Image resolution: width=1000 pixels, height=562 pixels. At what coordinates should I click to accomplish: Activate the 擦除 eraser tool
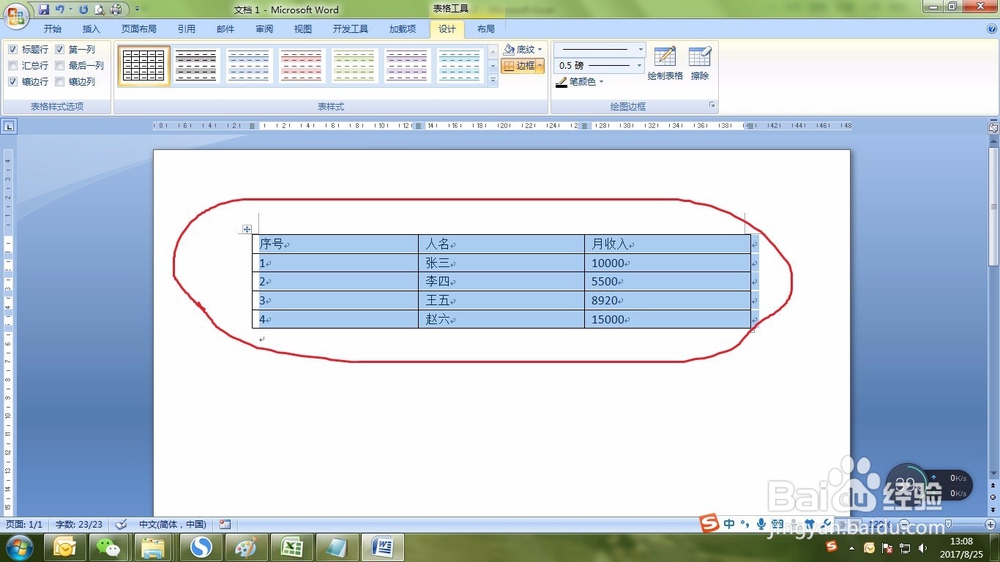point(700,63)
